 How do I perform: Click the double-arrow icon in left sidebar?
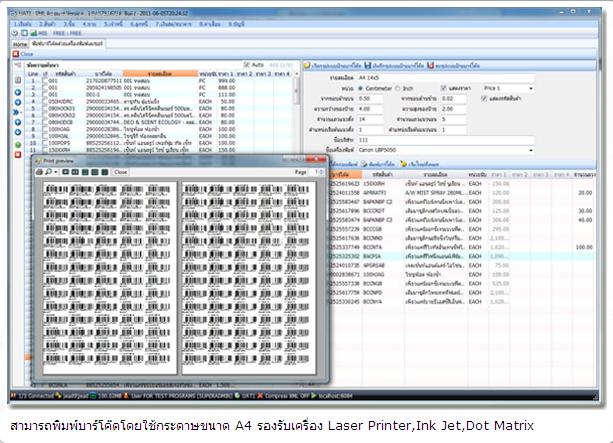[17, 112]
